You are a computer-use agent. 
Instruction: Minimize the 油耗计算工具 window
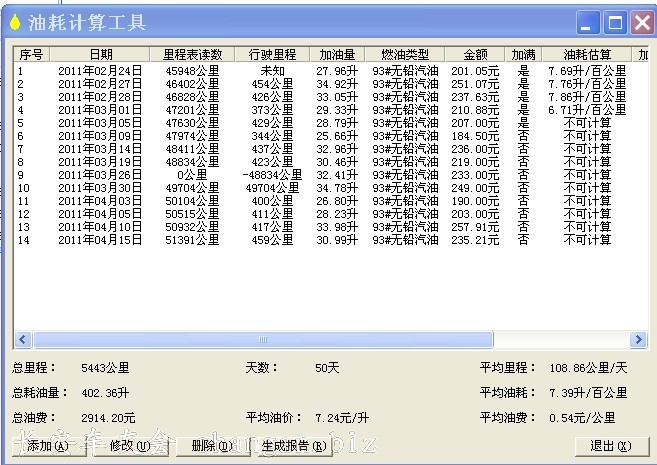(588, 22)
